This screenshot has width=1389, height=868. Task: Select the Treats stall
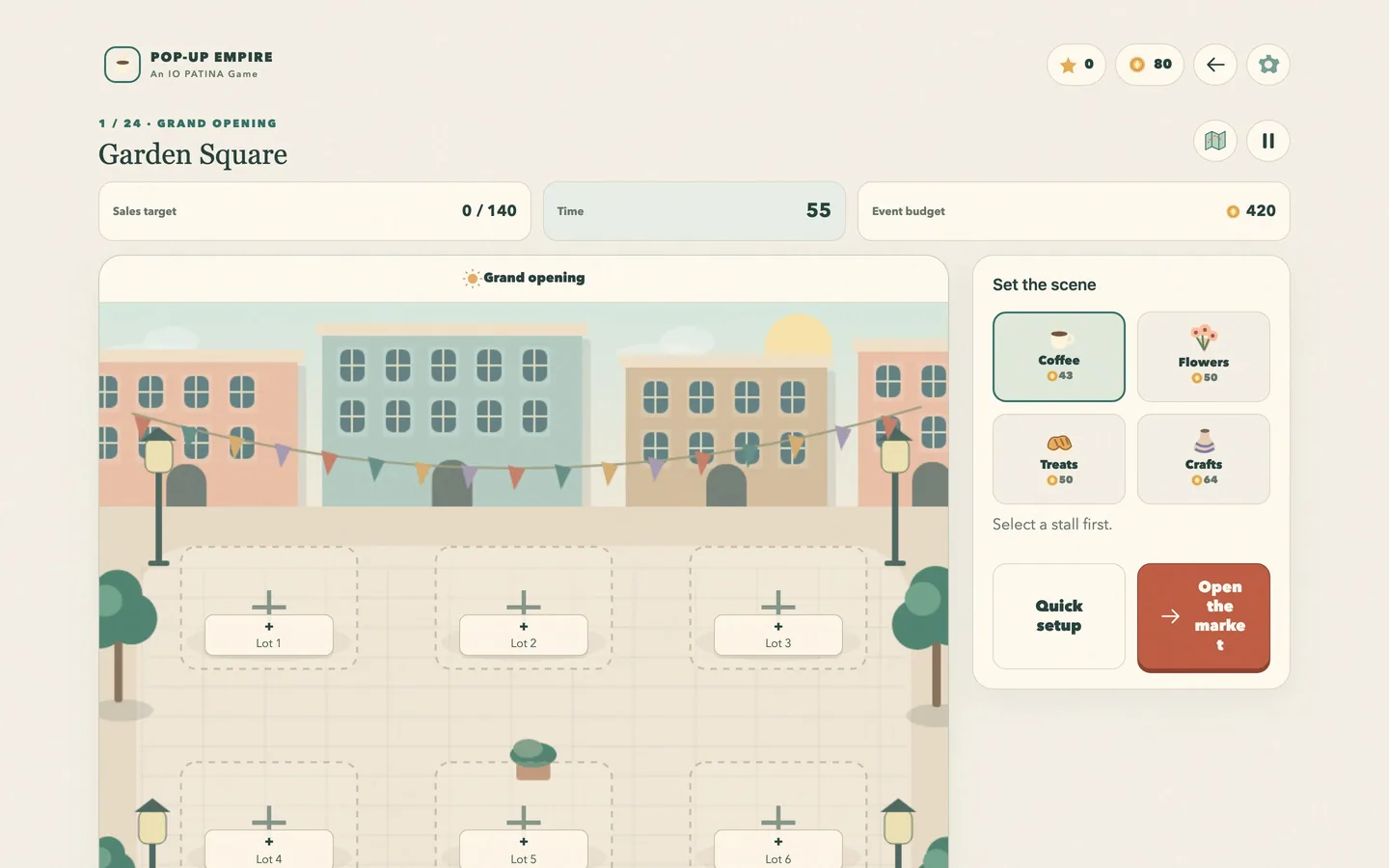click(x=1059, y=459)
